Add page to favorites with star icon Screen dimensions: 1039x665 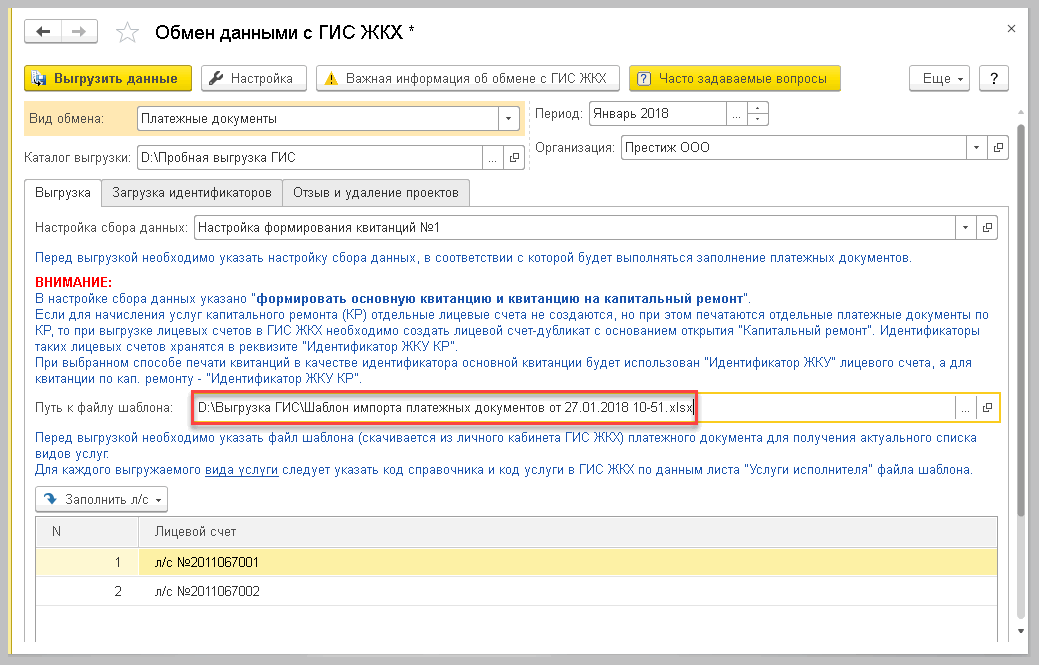coord(127,33)
